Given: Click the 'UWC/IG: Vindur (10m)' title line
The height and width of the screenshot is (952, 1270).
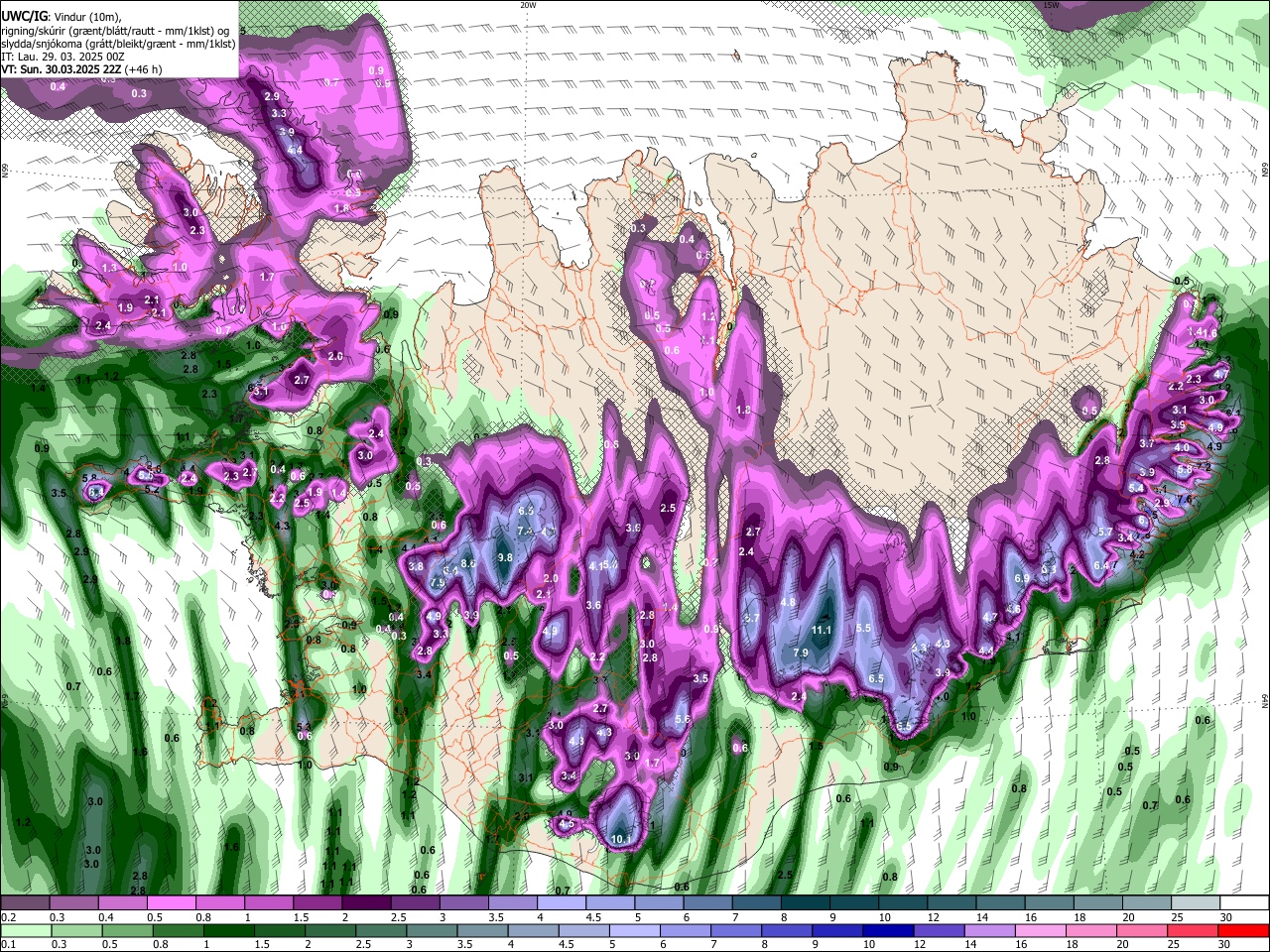Looking at the screenshot, I should click(63, 17).
